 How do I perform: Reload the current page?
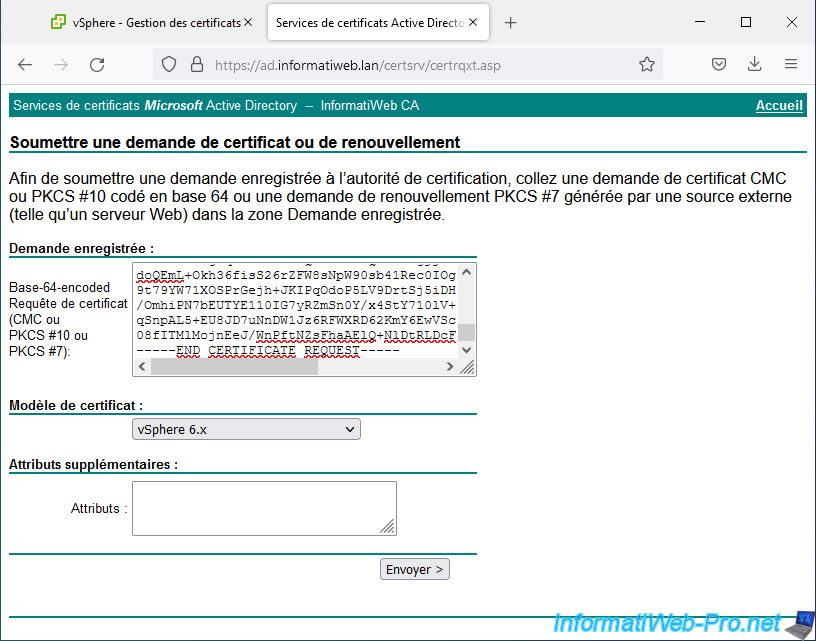tap(97, 64)
